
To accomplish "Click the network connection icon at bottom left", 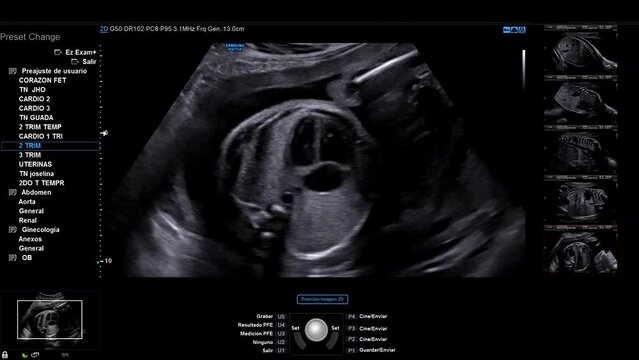I will (x=35, y=355).
